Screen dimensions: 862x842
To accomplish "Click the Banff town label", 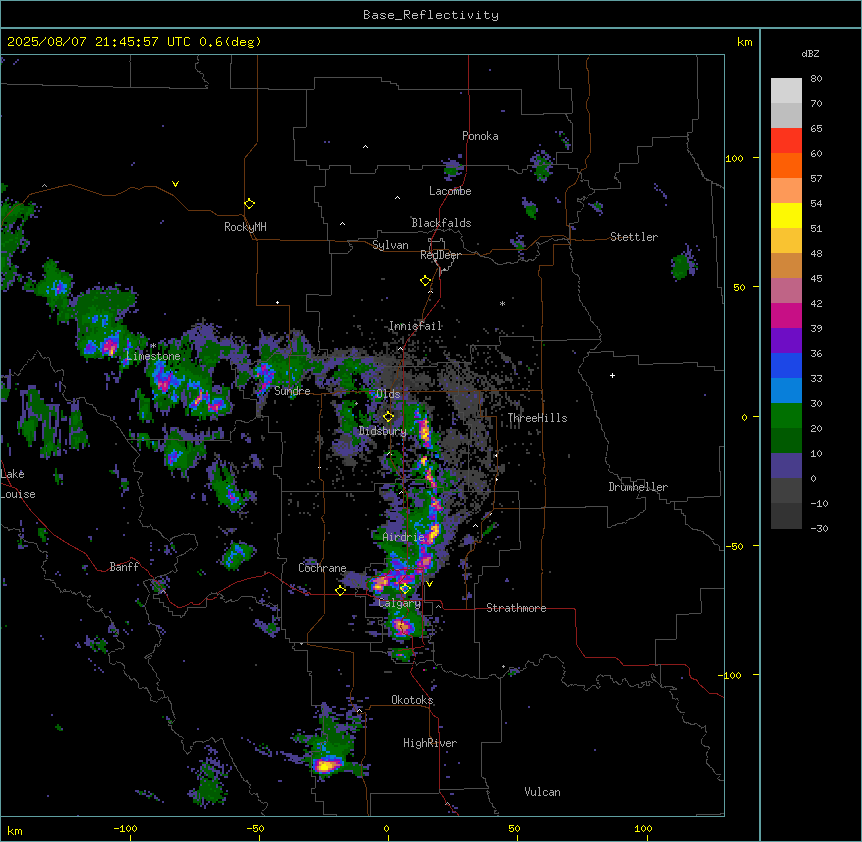I will 124,567.
